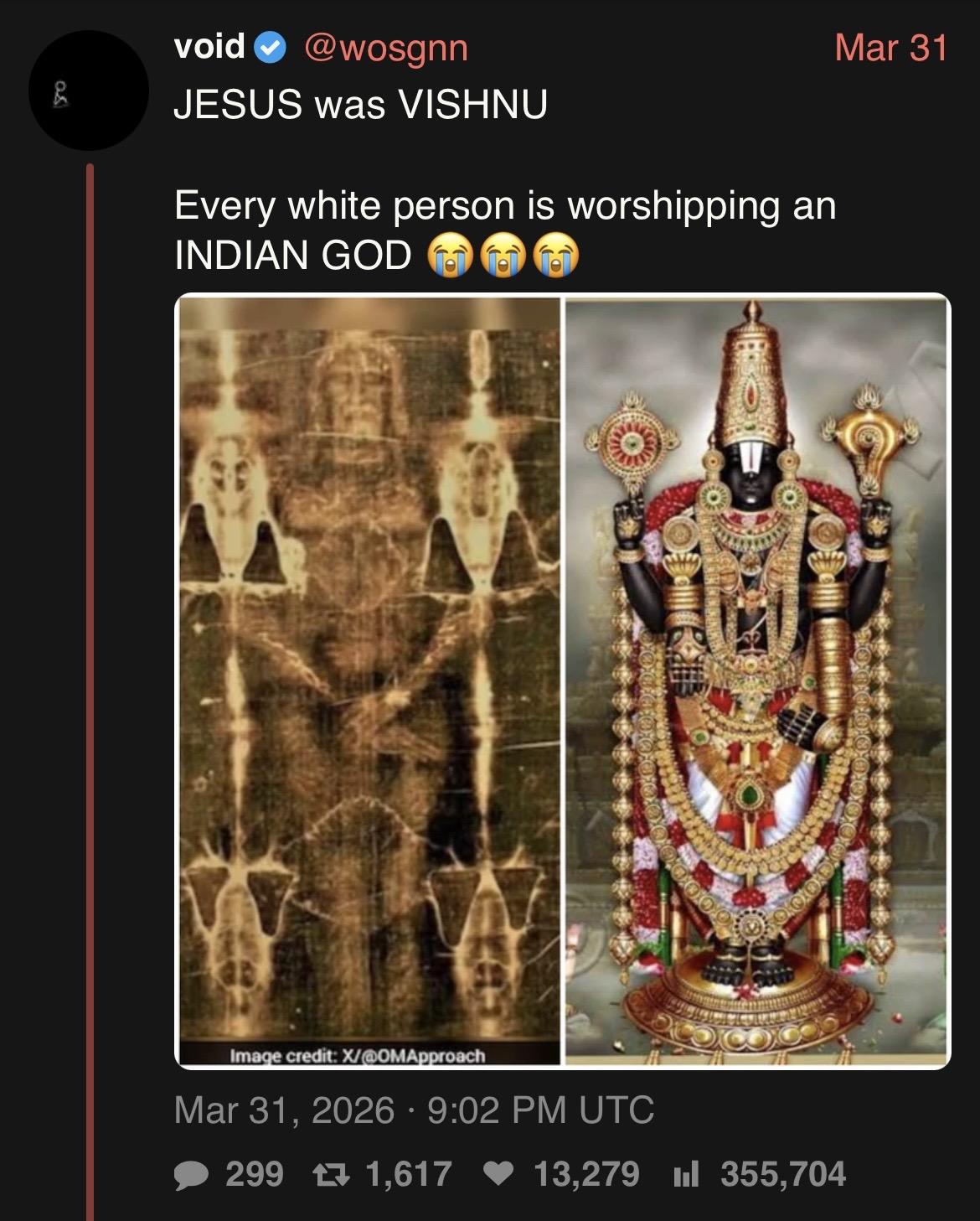
Task: Like the post with the heart icon
Action: click(499, 1173)
